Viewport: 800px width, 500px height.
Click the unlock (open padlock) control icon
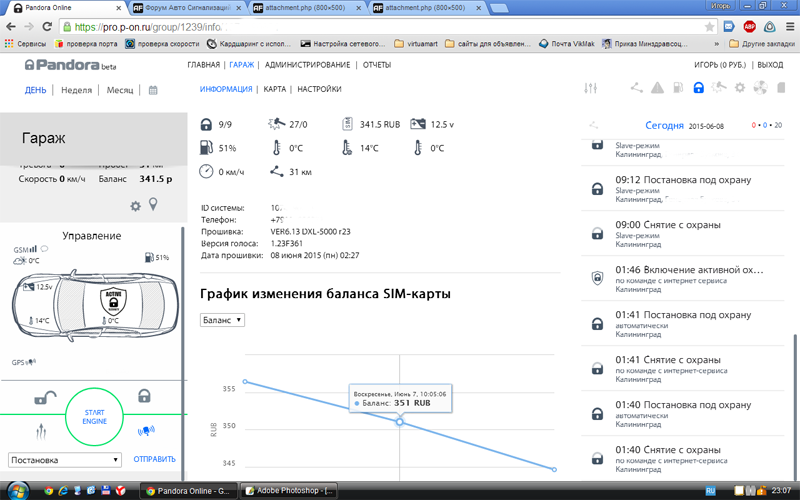[x=45, y=397]
